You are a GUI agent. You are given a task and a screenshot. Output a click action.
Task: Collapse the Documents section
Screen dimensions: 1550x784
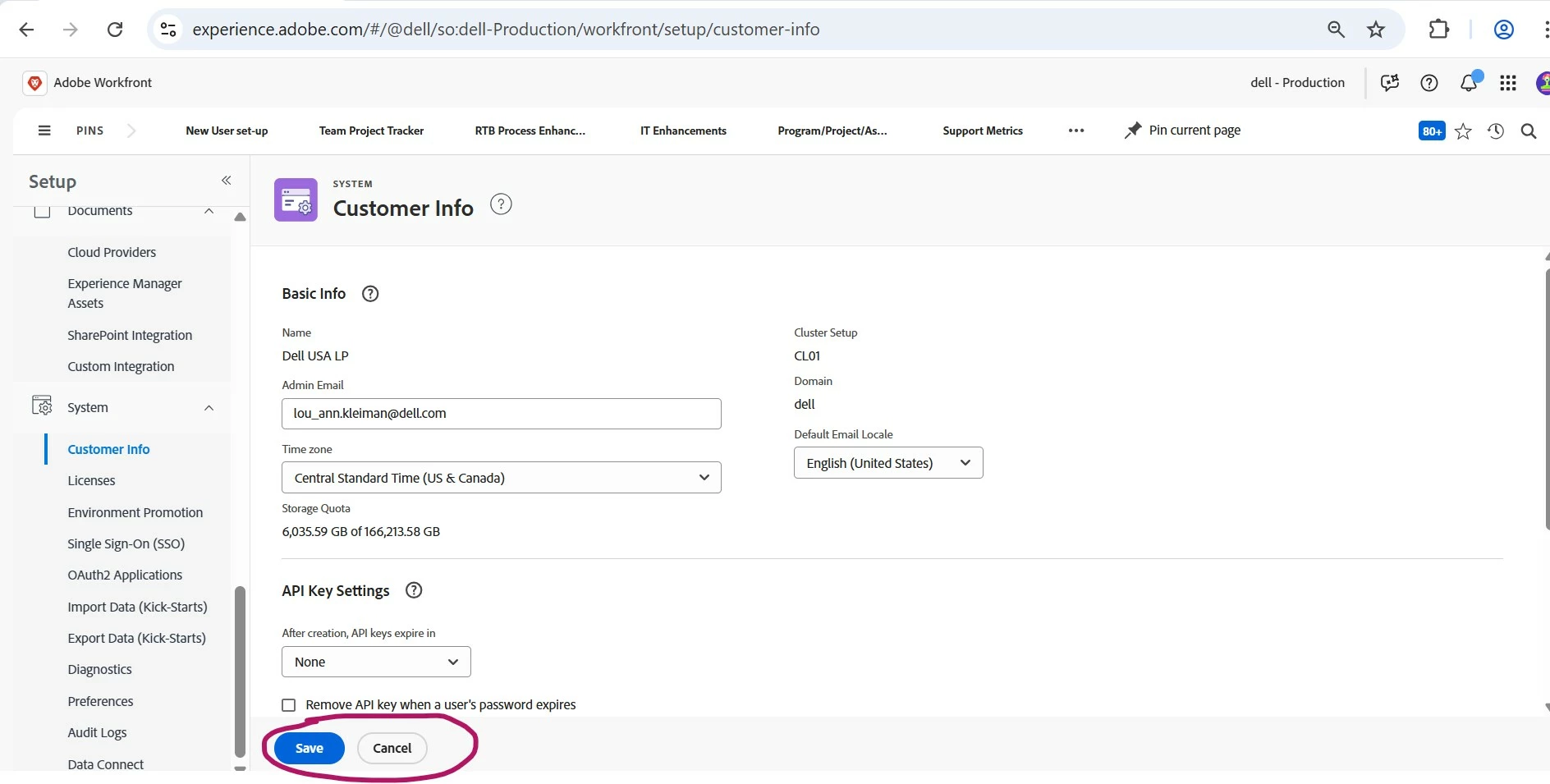209,211
